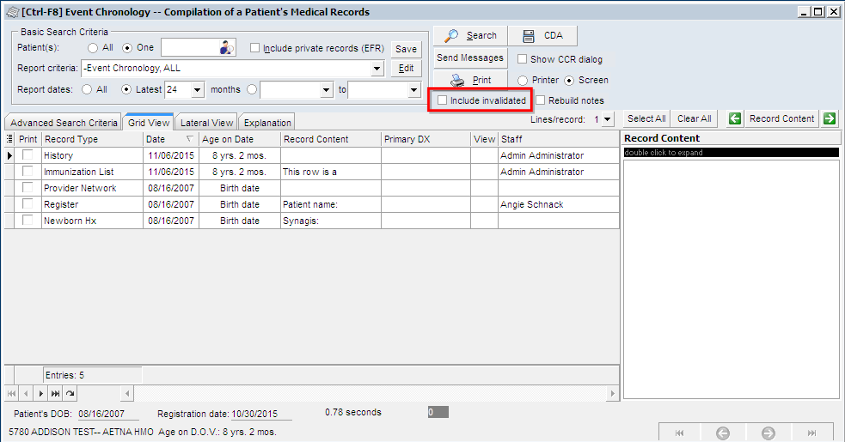Click 'double click to expand' bar
This screenshot has width=845, height=442.
(x=731, y=153)
